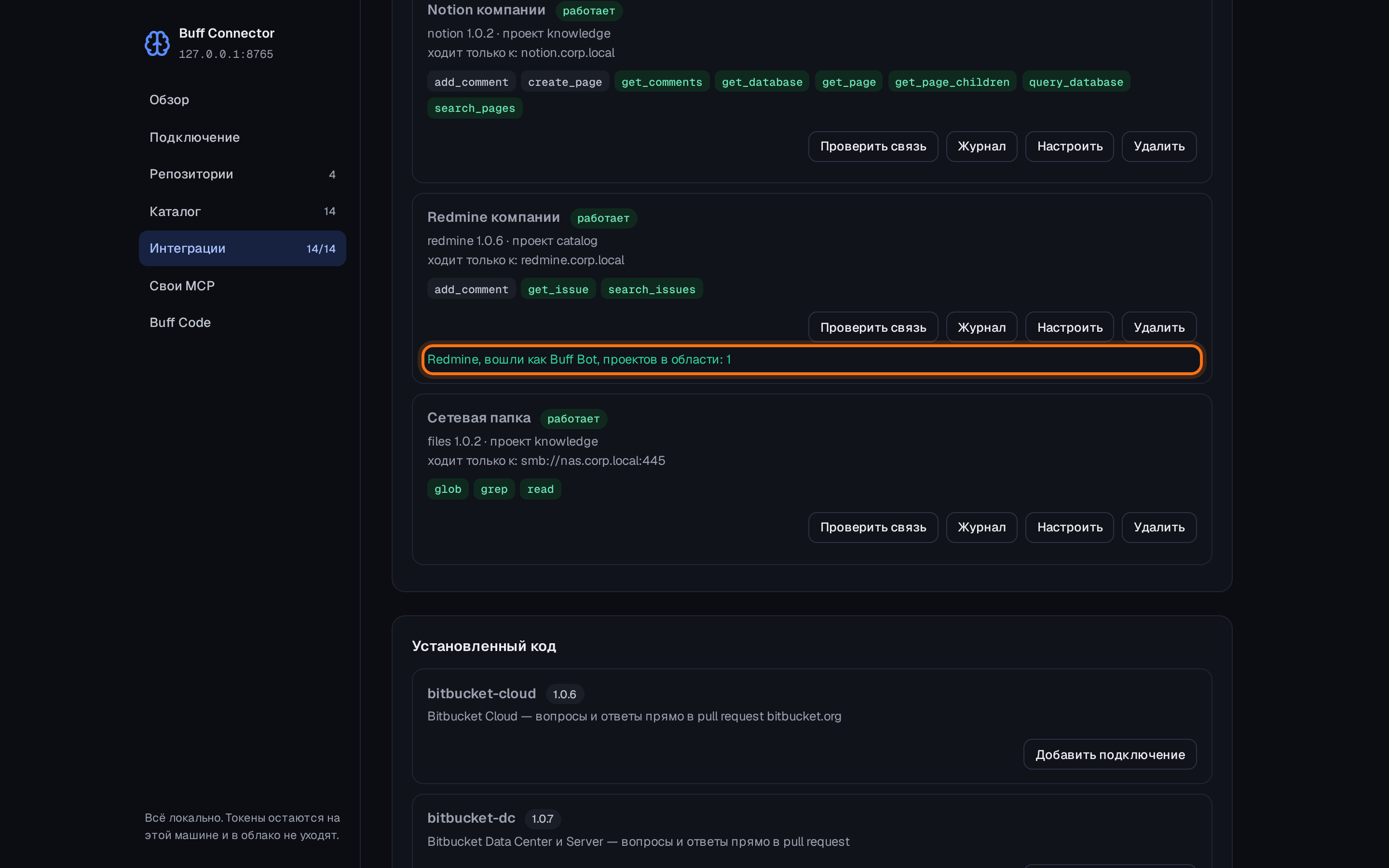This screenshot has width=1389, height=868.
Task: Click the get_issue tool tag
Action: pos(558,289)
